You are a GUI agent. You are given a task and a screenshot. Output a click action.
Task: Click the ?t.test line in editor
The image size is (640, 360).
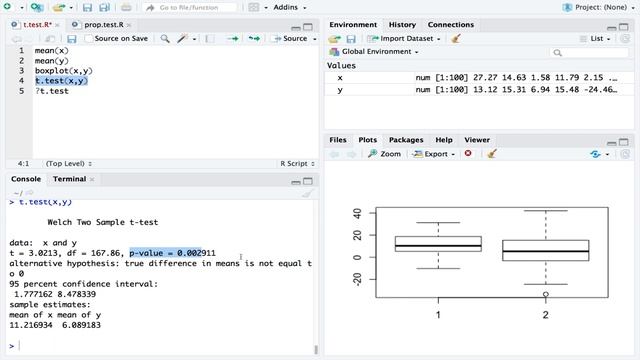(52, 91)
